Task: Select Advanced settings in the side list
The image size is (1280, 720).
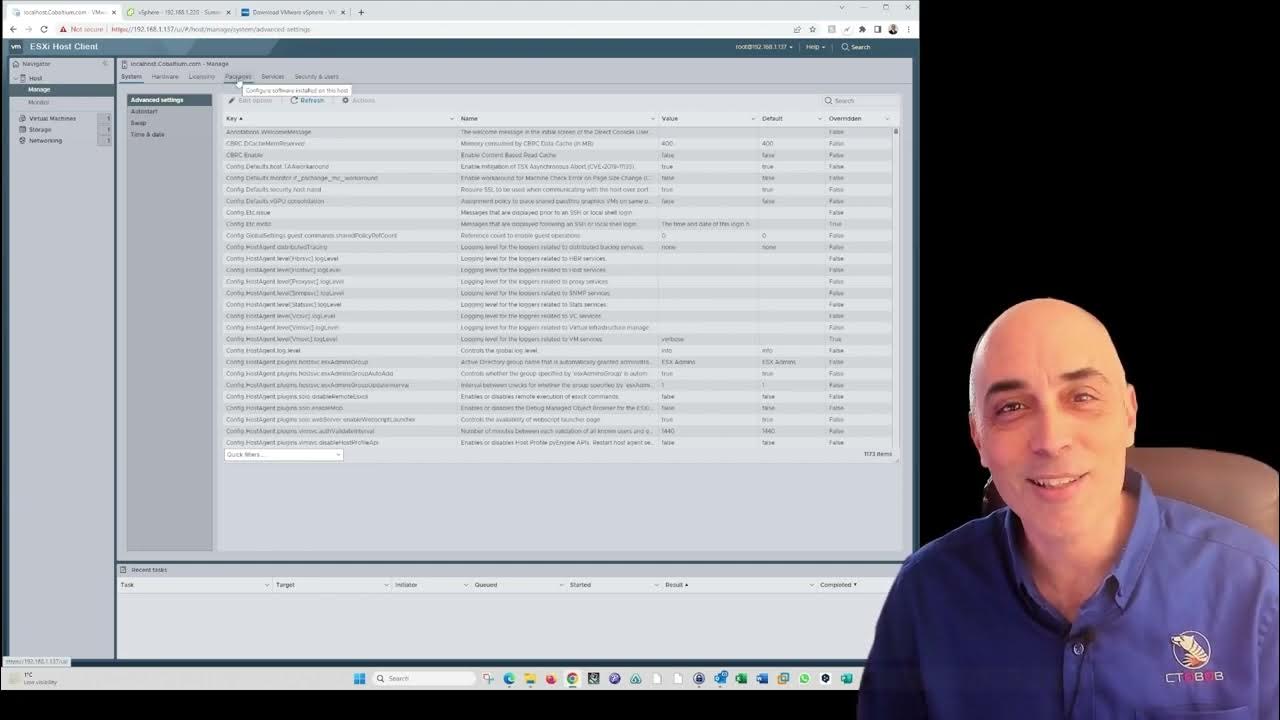Action: coord(170,100)
